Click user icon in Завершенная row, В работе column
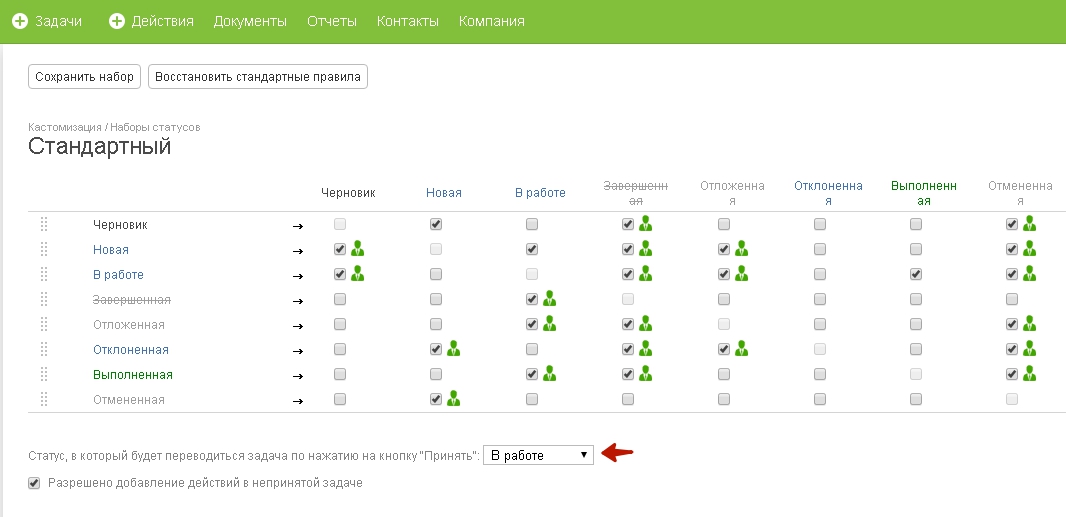Image resolution: width=1066 pixels, height=517 pixels. point(549,299)
